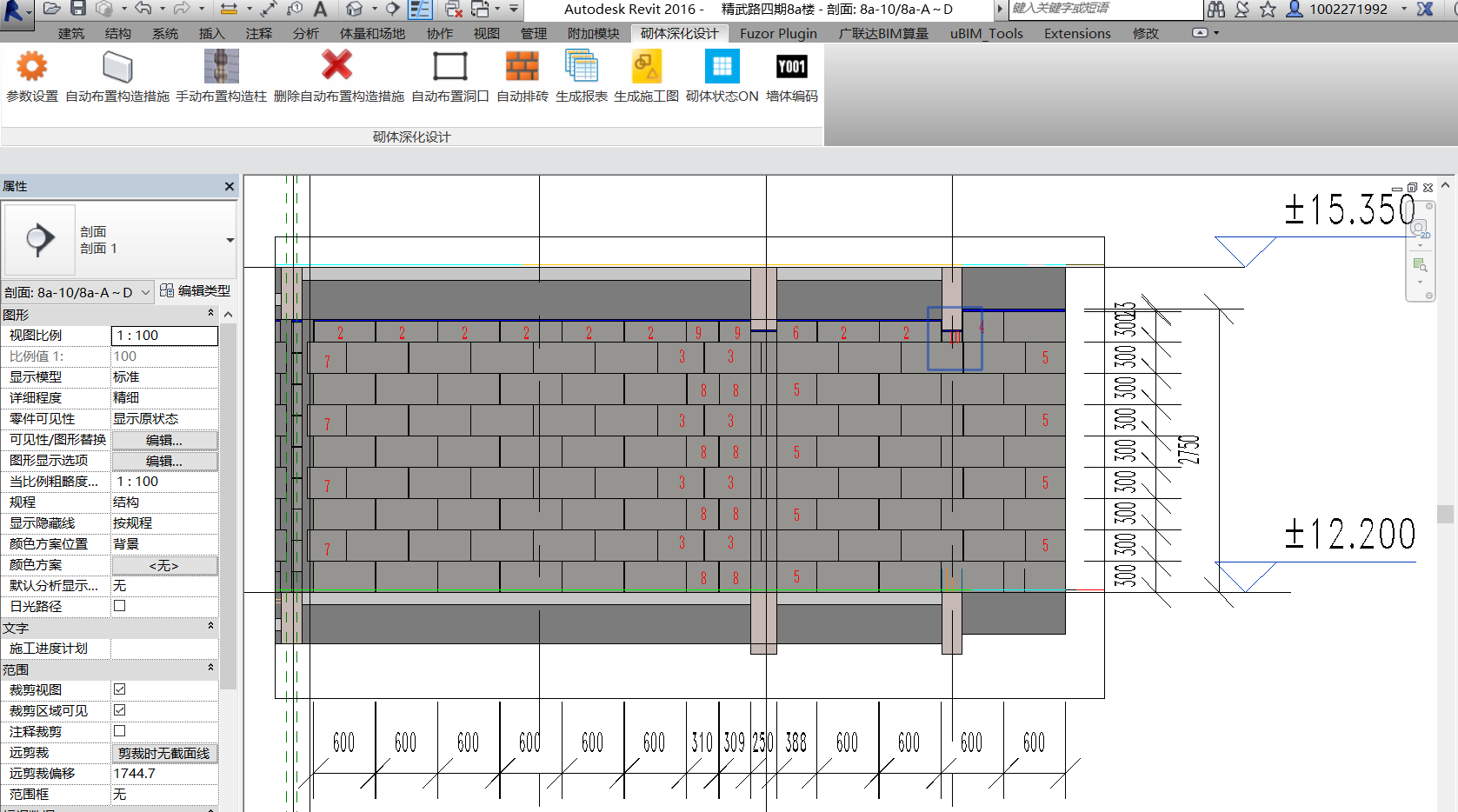Toggle the 砌体状态ON icon
This screenshot has height=812, width=1458.
tap(722, 67)
